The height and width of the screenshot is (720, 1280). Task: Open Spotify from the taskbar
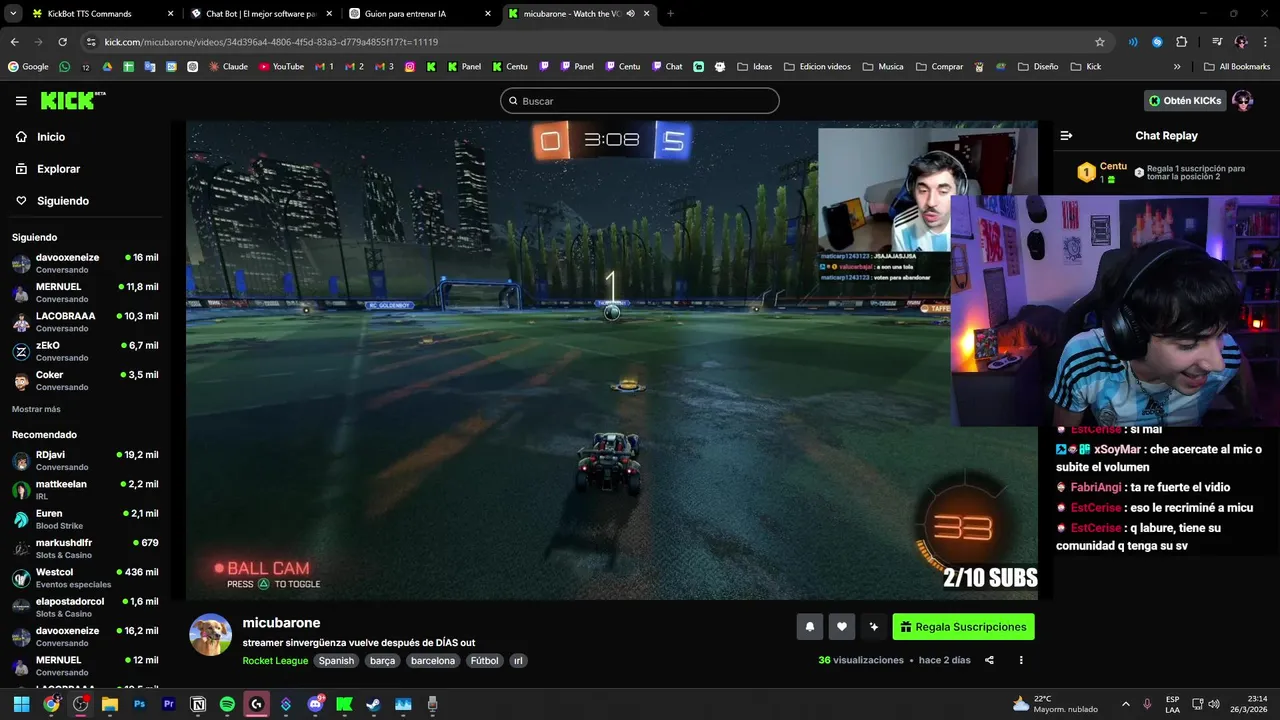227,704
